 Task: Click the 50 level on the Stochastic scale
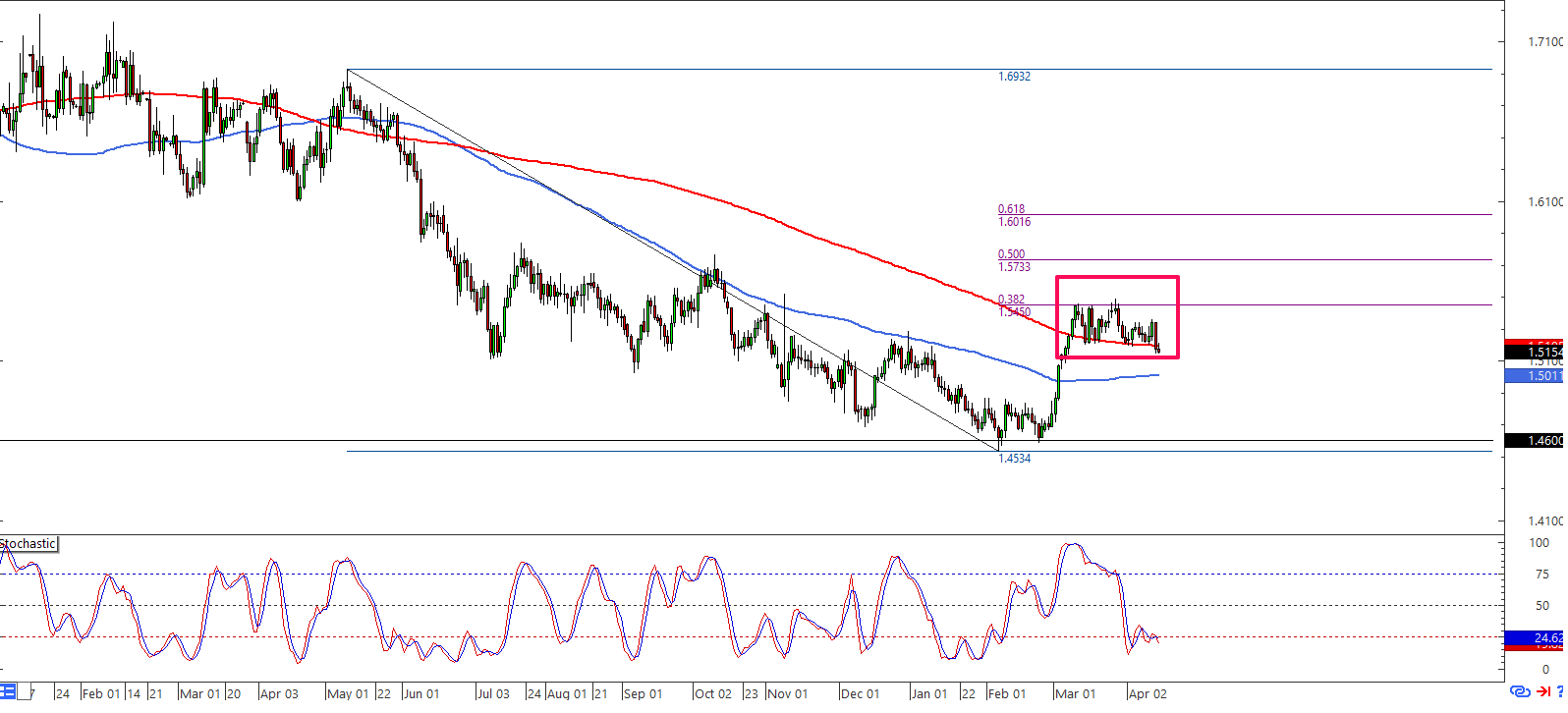click(x=1541, y=606)
